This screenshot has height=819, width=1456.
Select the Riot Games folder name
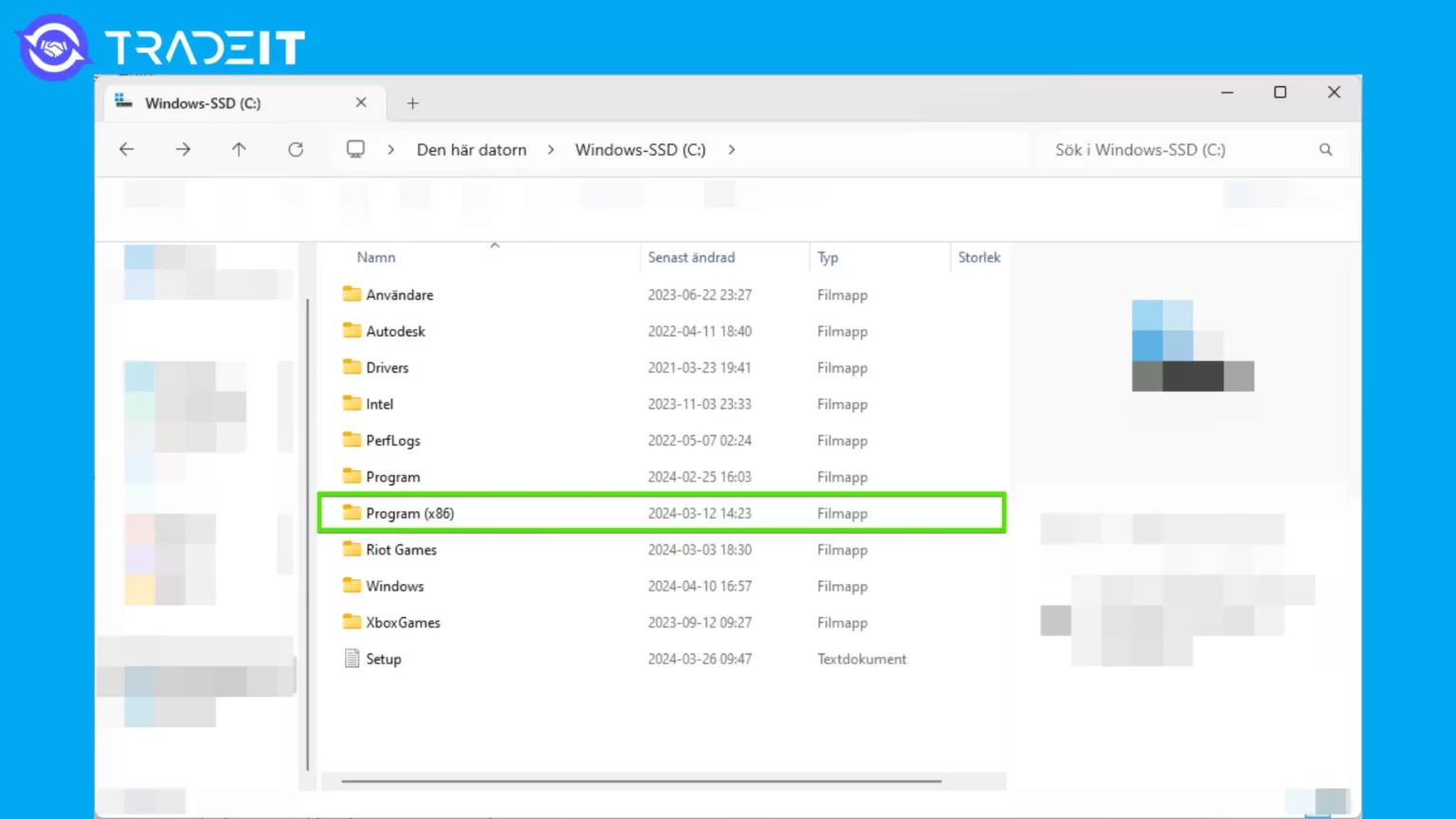point(401,550)
